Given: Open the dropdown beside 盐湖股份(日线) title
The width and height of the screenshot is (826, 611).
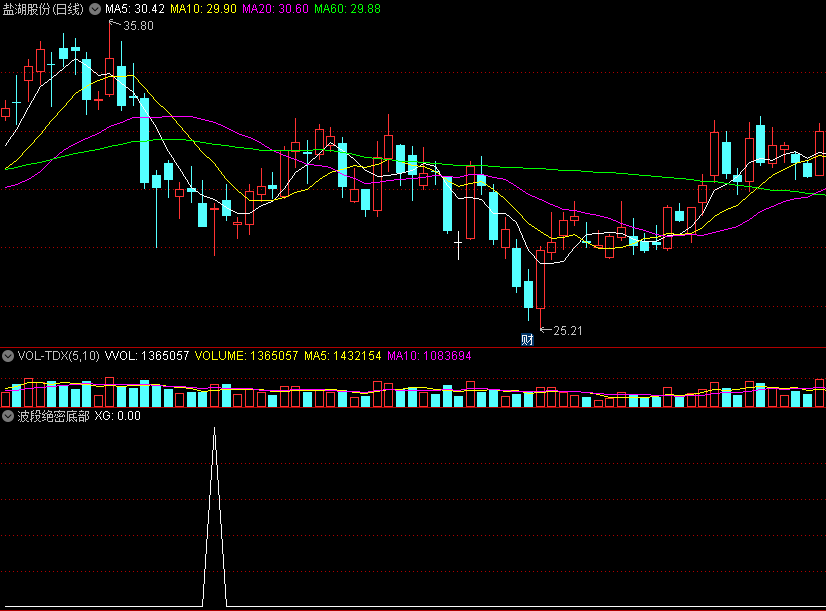Looking at the screenshot, I should point(95,9).
